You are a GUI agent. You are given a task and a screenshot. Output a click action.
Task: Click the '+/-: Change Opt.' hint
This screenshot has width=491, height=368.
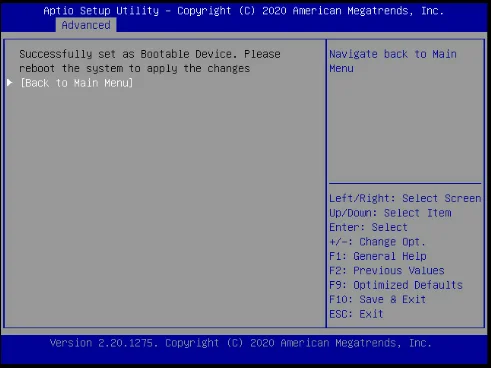point(377,242)
